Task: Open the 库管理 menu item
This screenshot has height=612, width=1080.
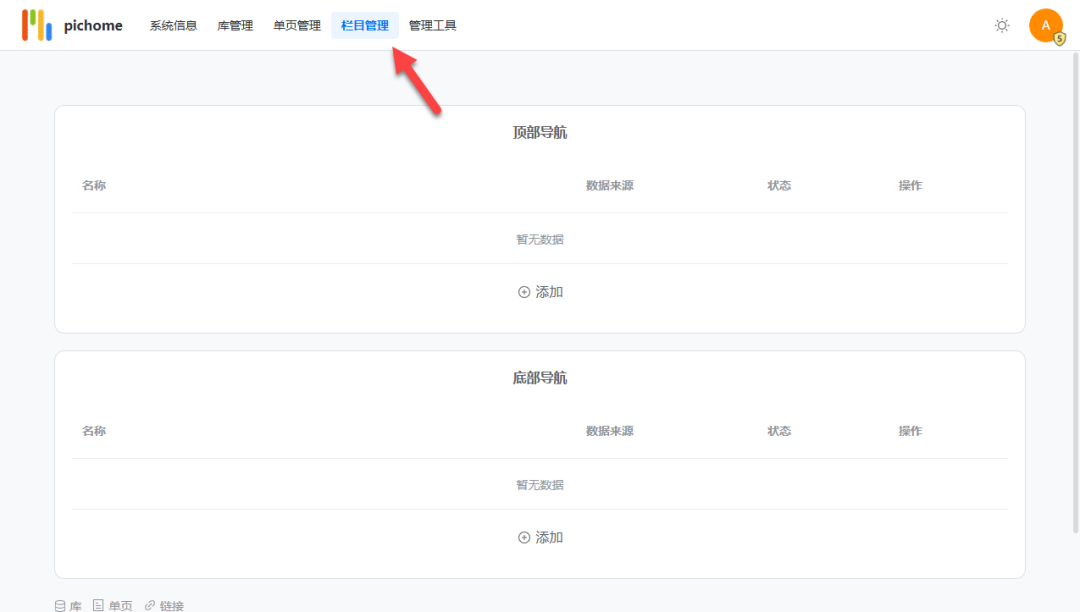Action: pos(234,25)
